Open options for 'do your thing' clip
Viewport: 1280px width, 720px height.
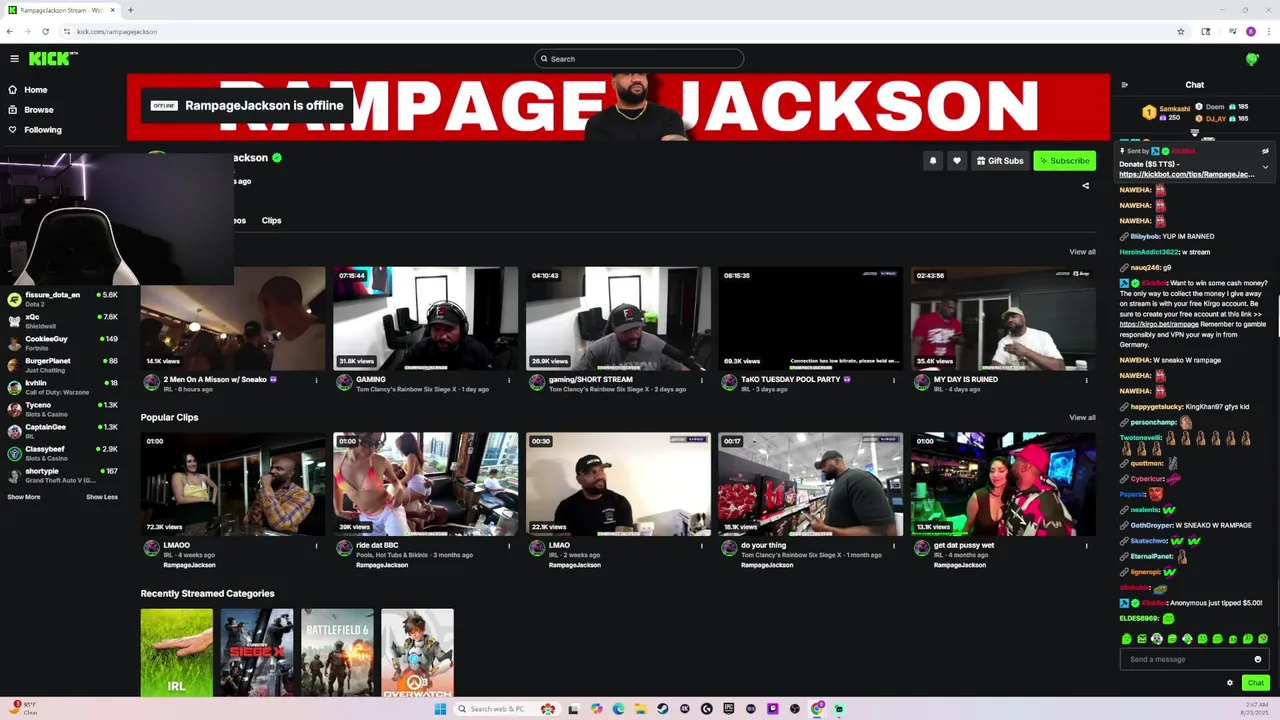(894, 546)
